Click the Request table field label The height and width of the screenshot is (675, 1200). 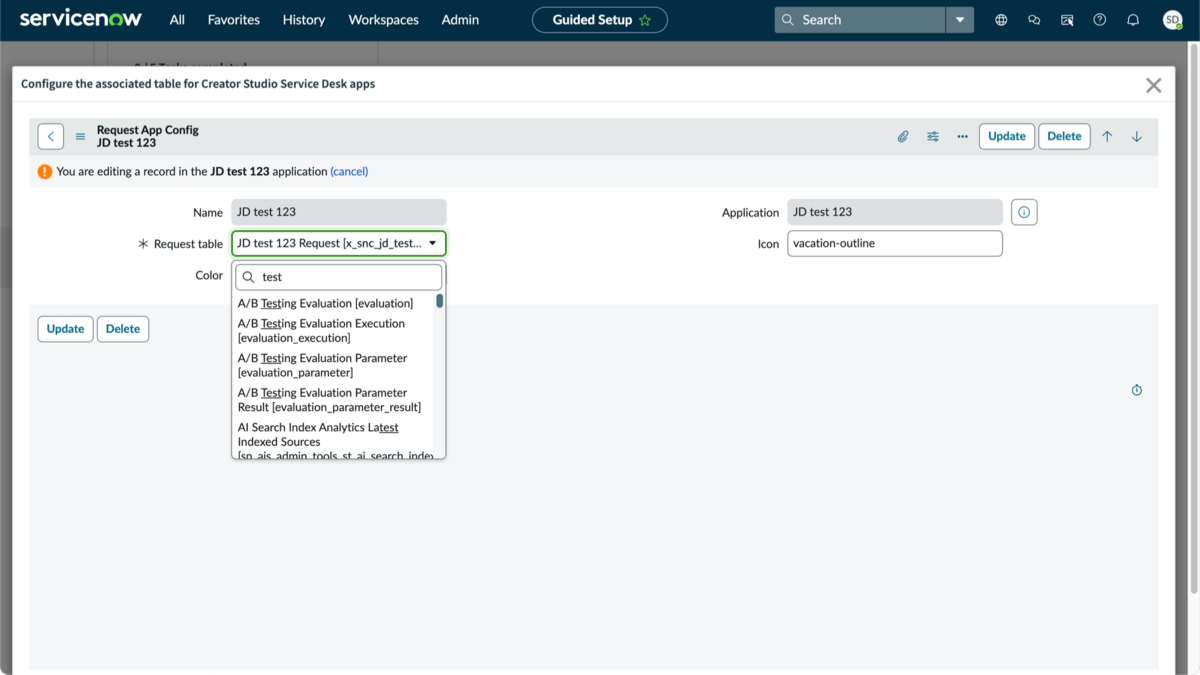coord(188,244)
